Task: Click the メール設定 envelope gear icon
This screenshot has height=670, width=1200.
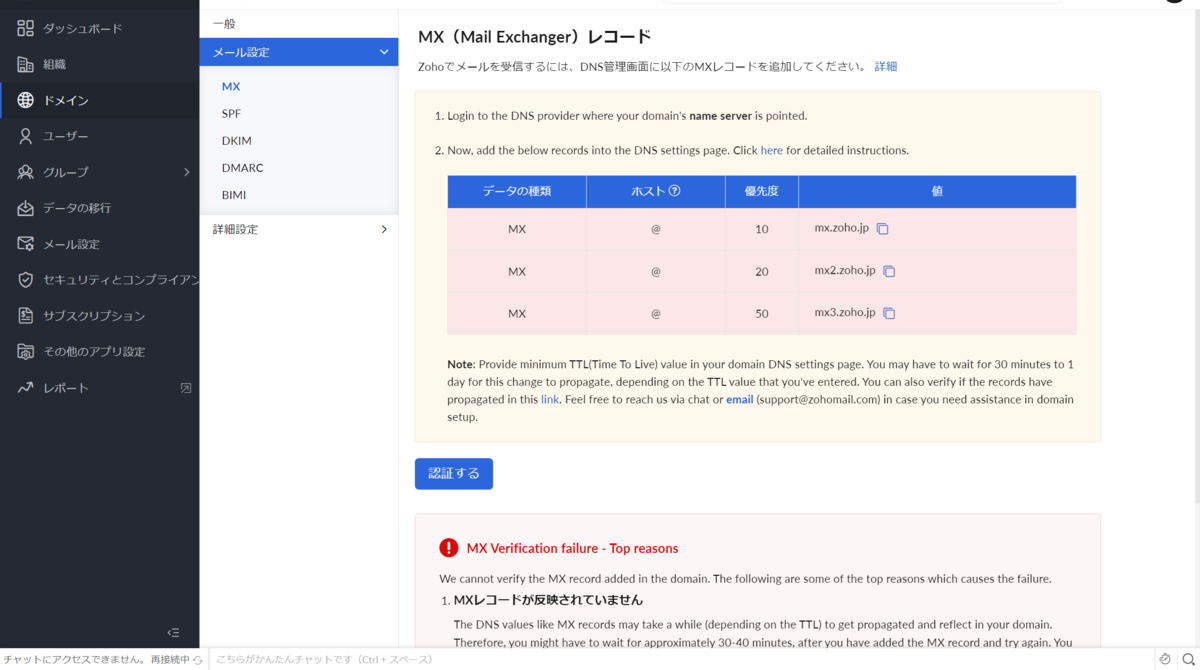Action: pos(26,244)
